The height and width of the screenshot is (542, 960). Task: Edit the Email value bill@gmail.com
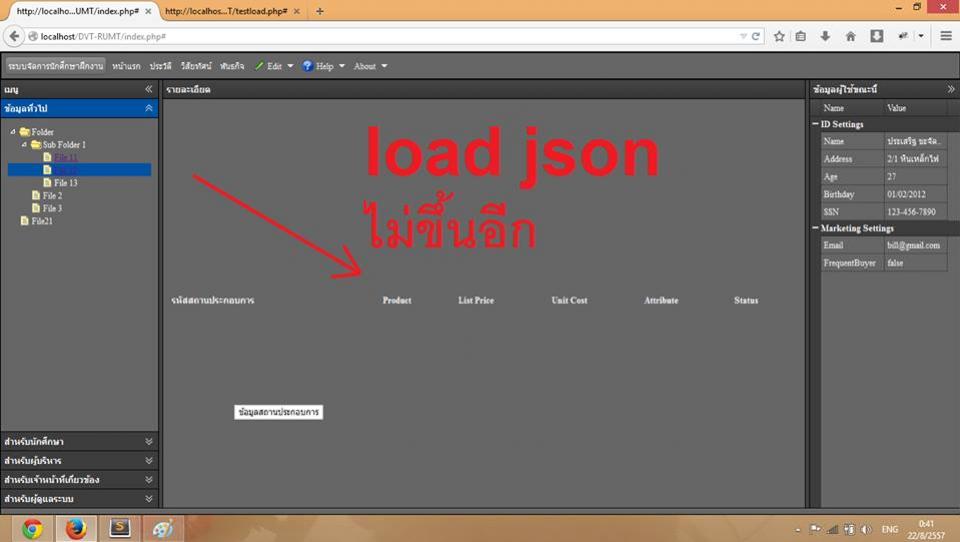tap(915, 245)
